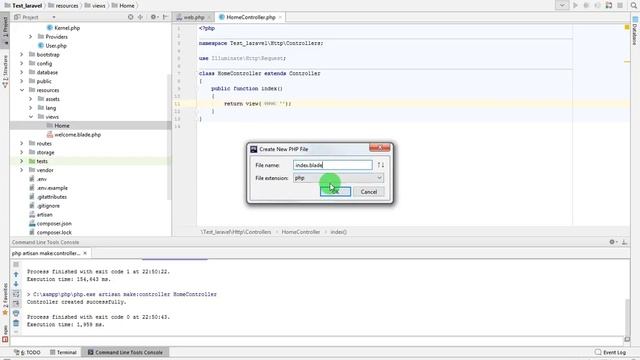640x360 pixels.
Task: Expand the public folder
Action: click(22, 81)
